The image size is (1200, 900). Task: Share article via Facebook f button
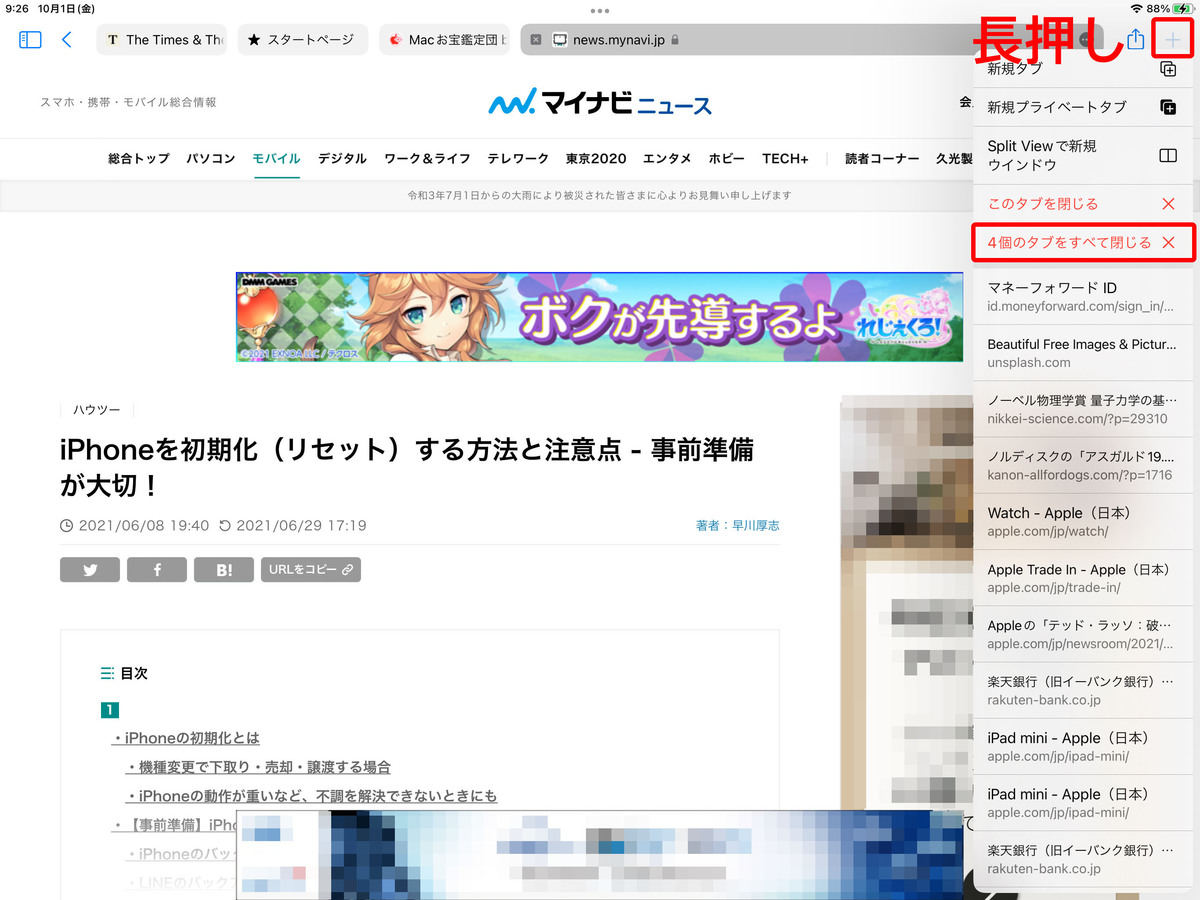pyautogui.click(x=157, y=570)
